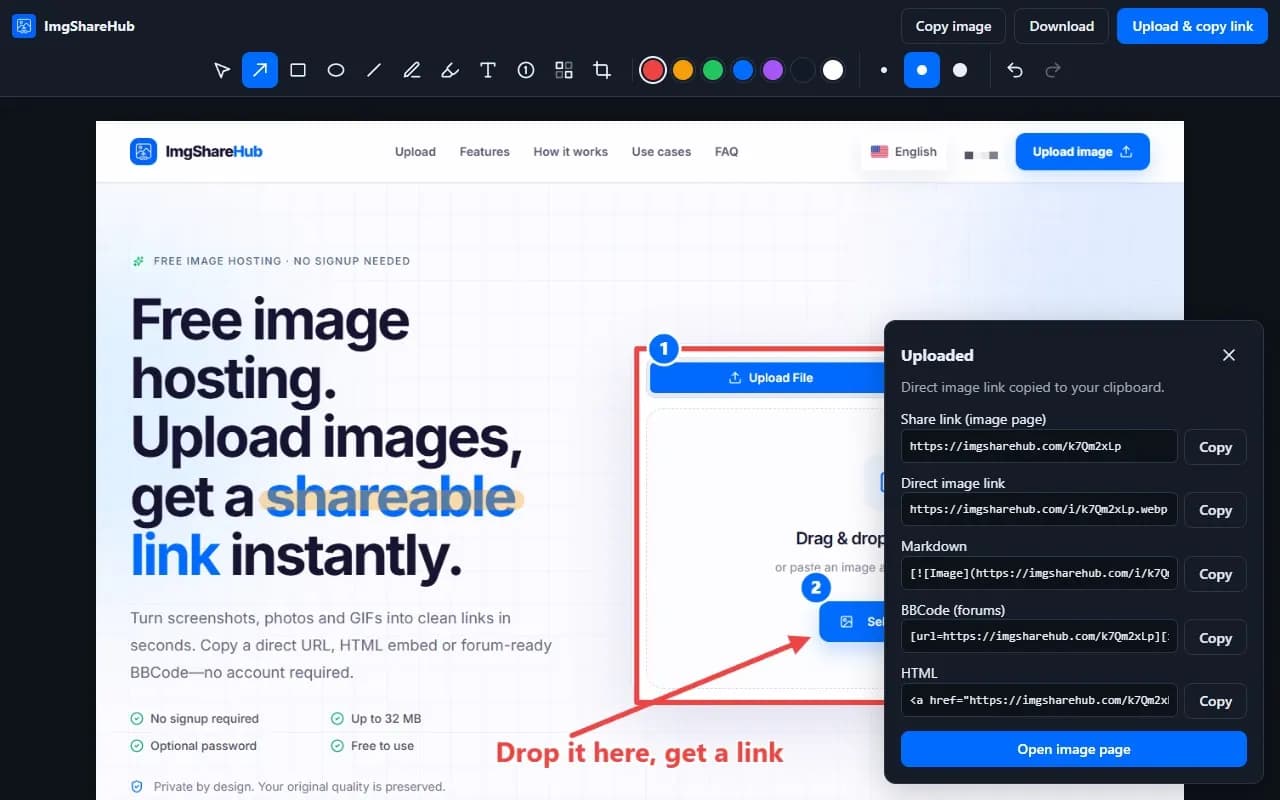Choose the Select pointer tool

click(x=222, y=70)
